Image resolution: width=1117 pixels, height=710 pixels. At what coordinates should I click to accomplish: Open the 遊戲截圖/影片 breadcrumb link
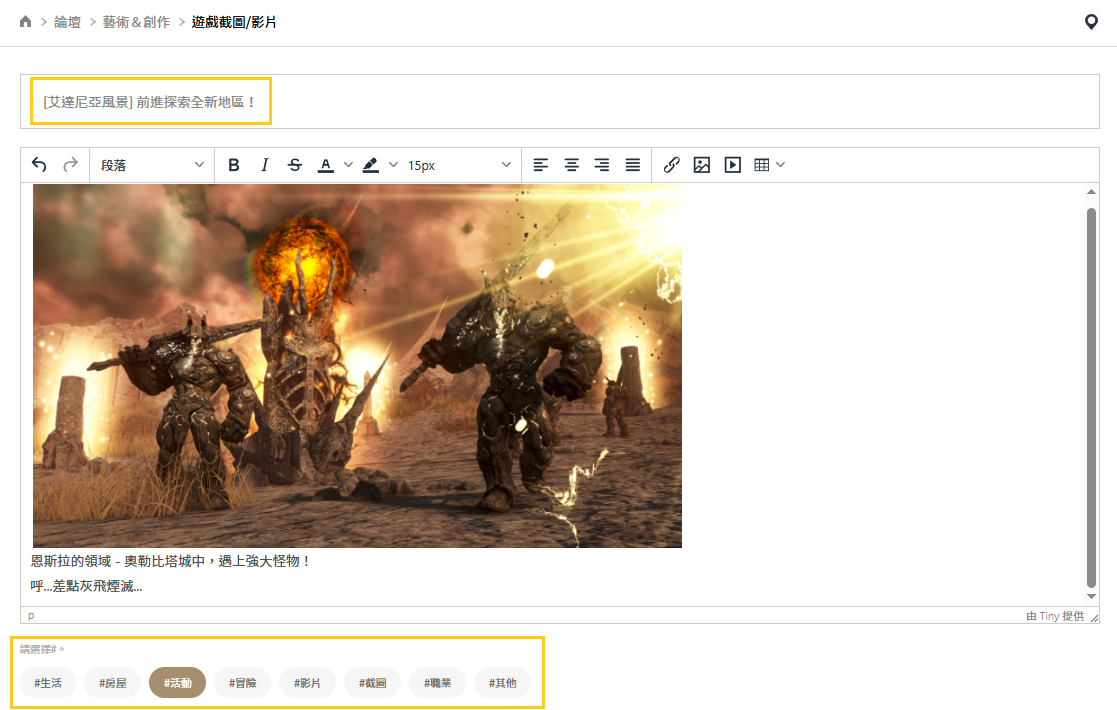tap(234, 22)
